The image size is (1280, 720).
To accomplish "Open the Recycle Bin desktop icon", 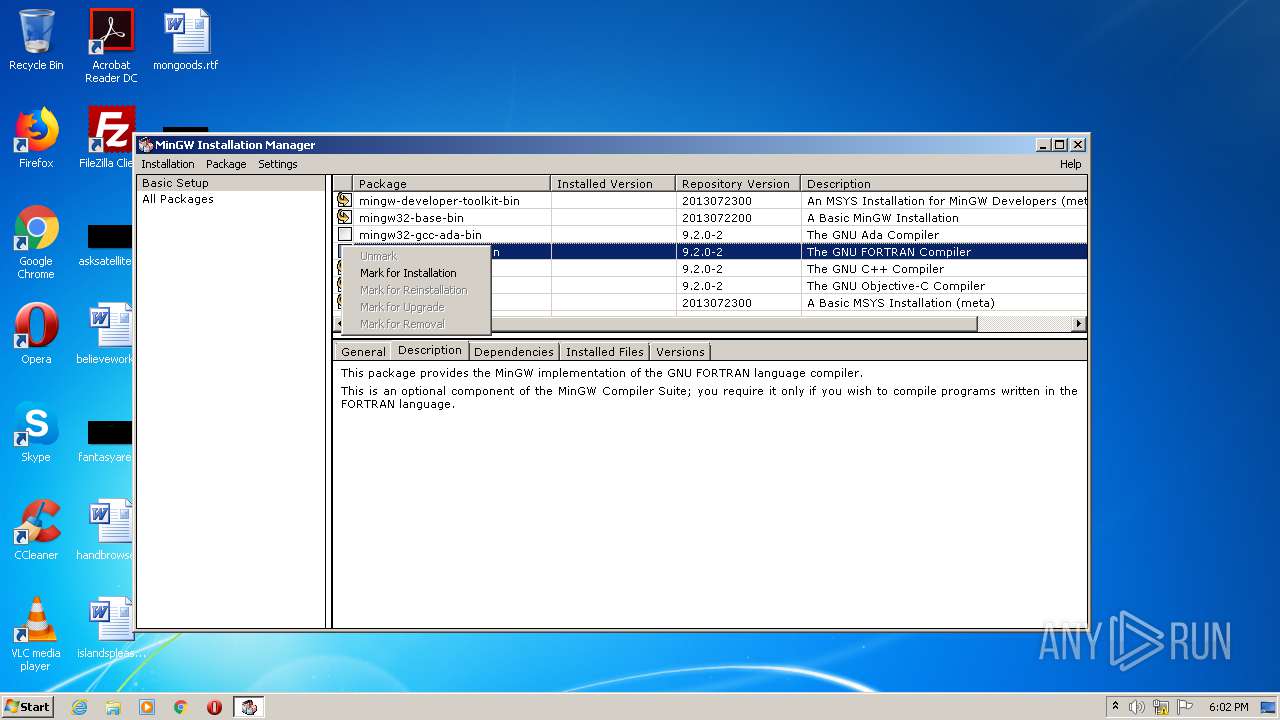I will 36,40.
